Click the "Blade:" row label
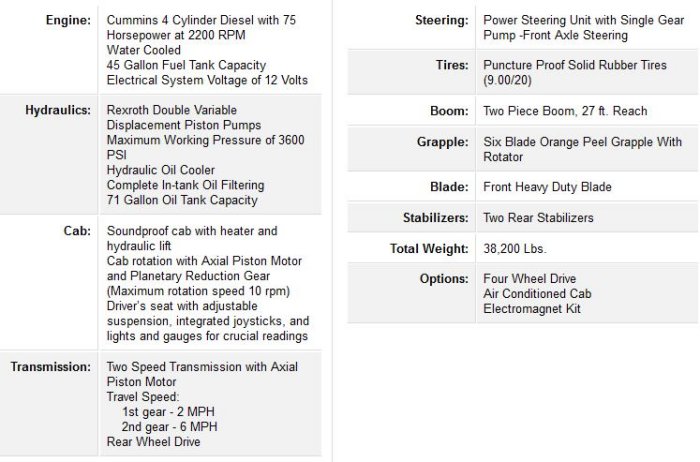 coord(448,187)
